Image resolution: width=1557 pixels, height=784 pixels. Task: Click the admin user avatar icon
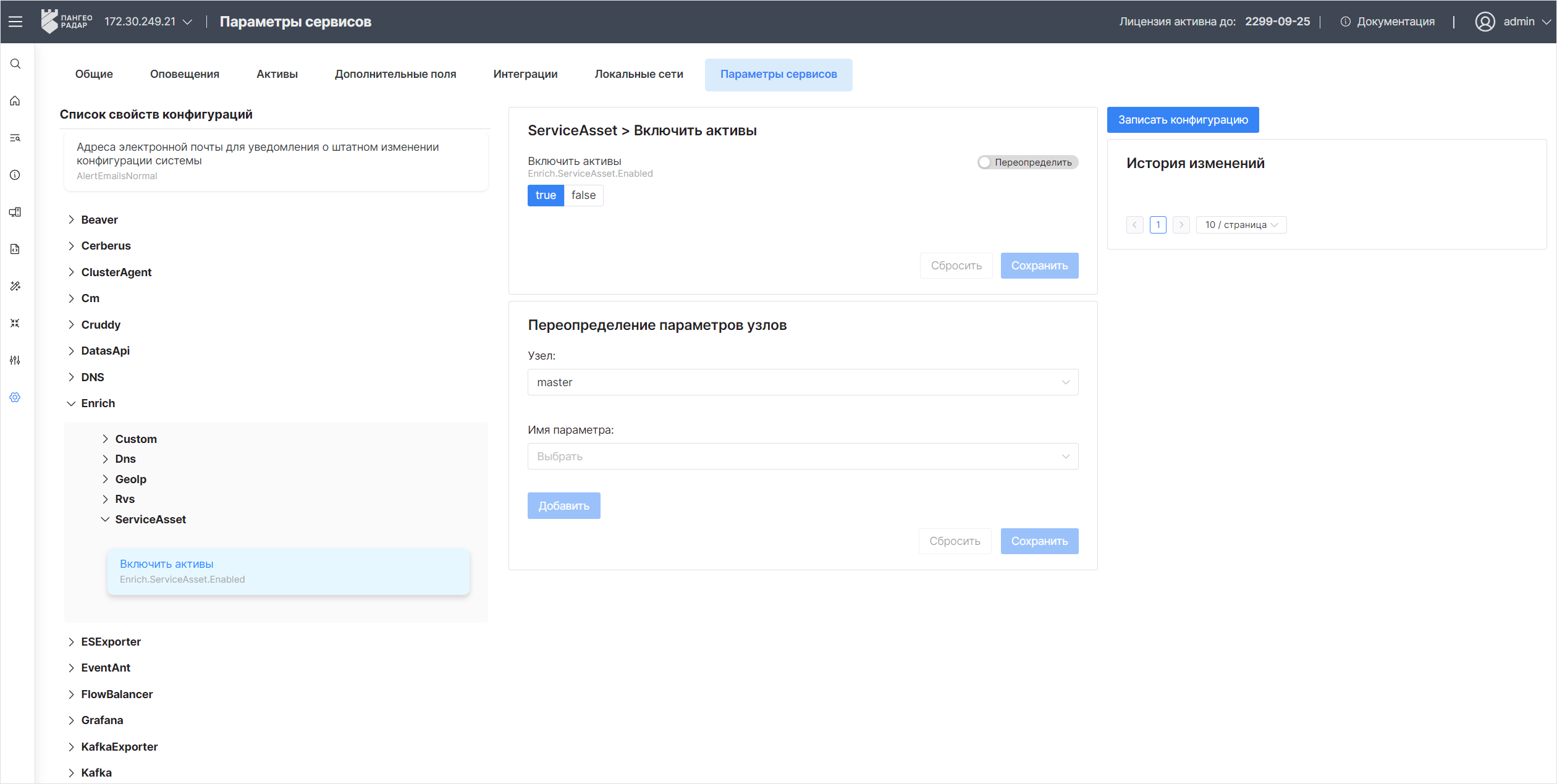click(x=1485, y=22)
